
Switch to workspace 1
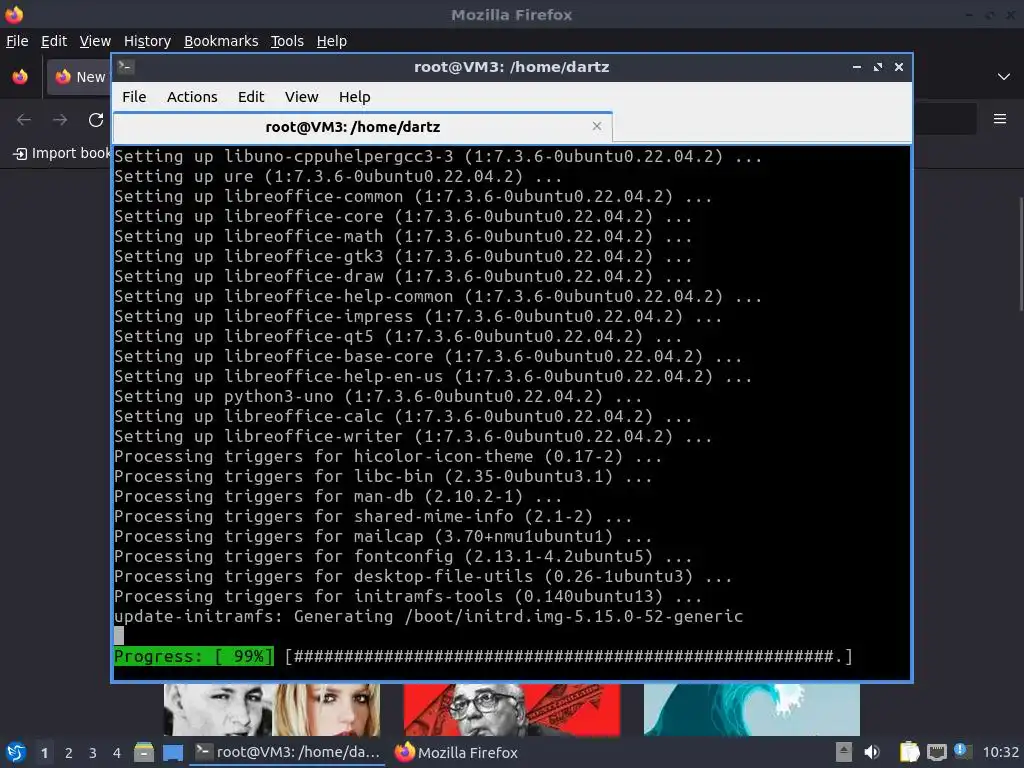[44, 753]
